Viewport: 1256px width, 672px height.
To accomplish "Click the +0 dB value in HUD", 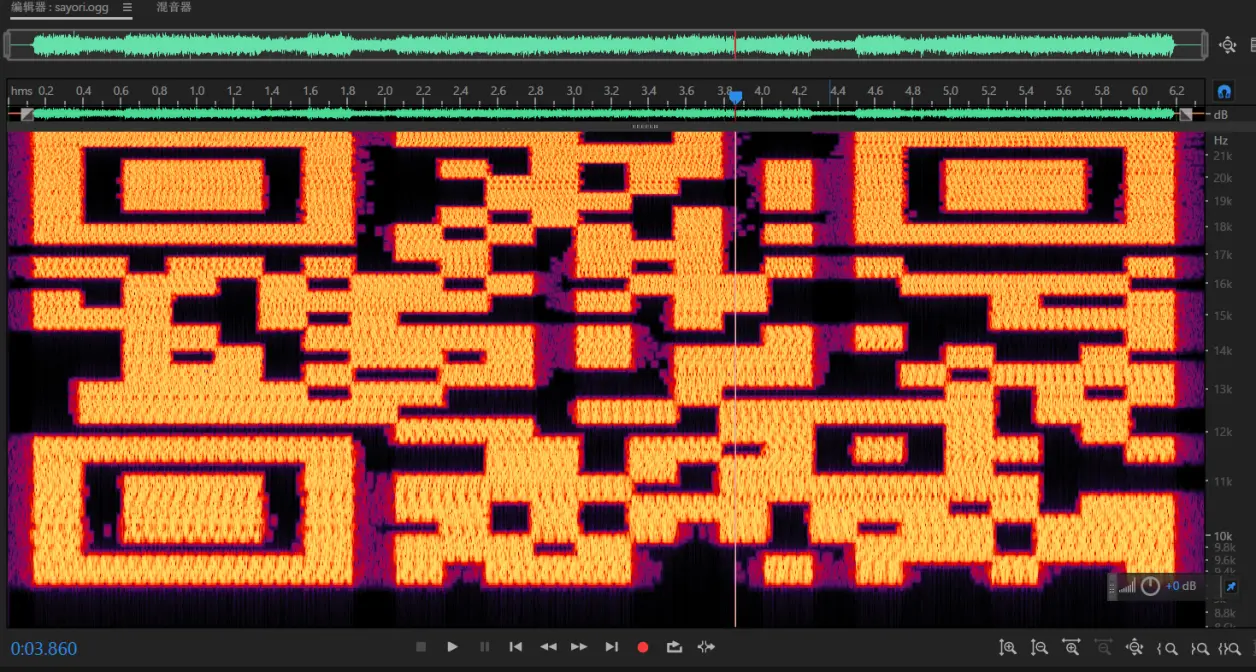I will (1180, 586).
